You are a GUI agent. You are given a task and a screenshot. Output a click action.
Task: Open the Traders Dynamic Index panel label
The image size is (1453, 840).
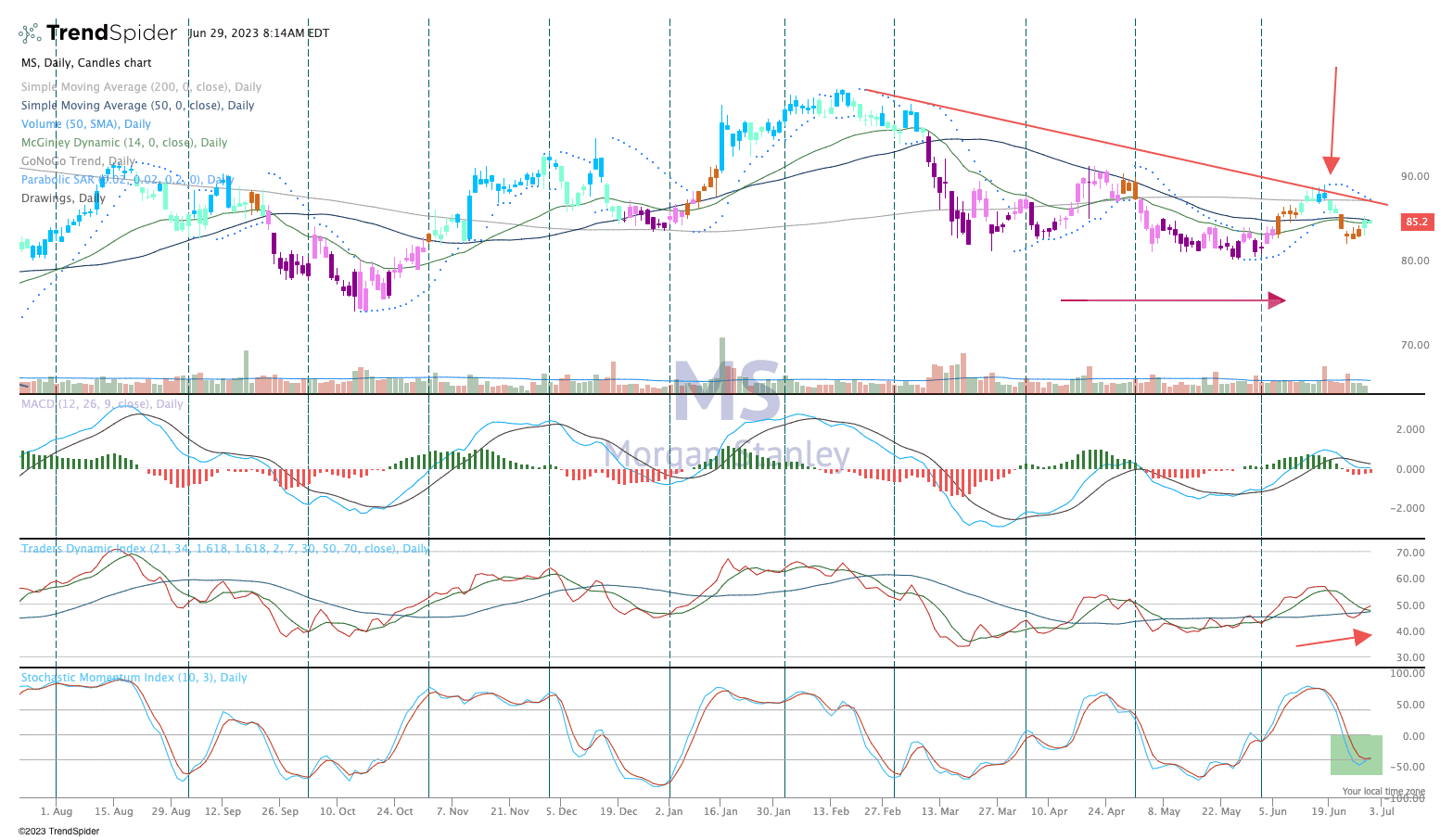point(224,549)
